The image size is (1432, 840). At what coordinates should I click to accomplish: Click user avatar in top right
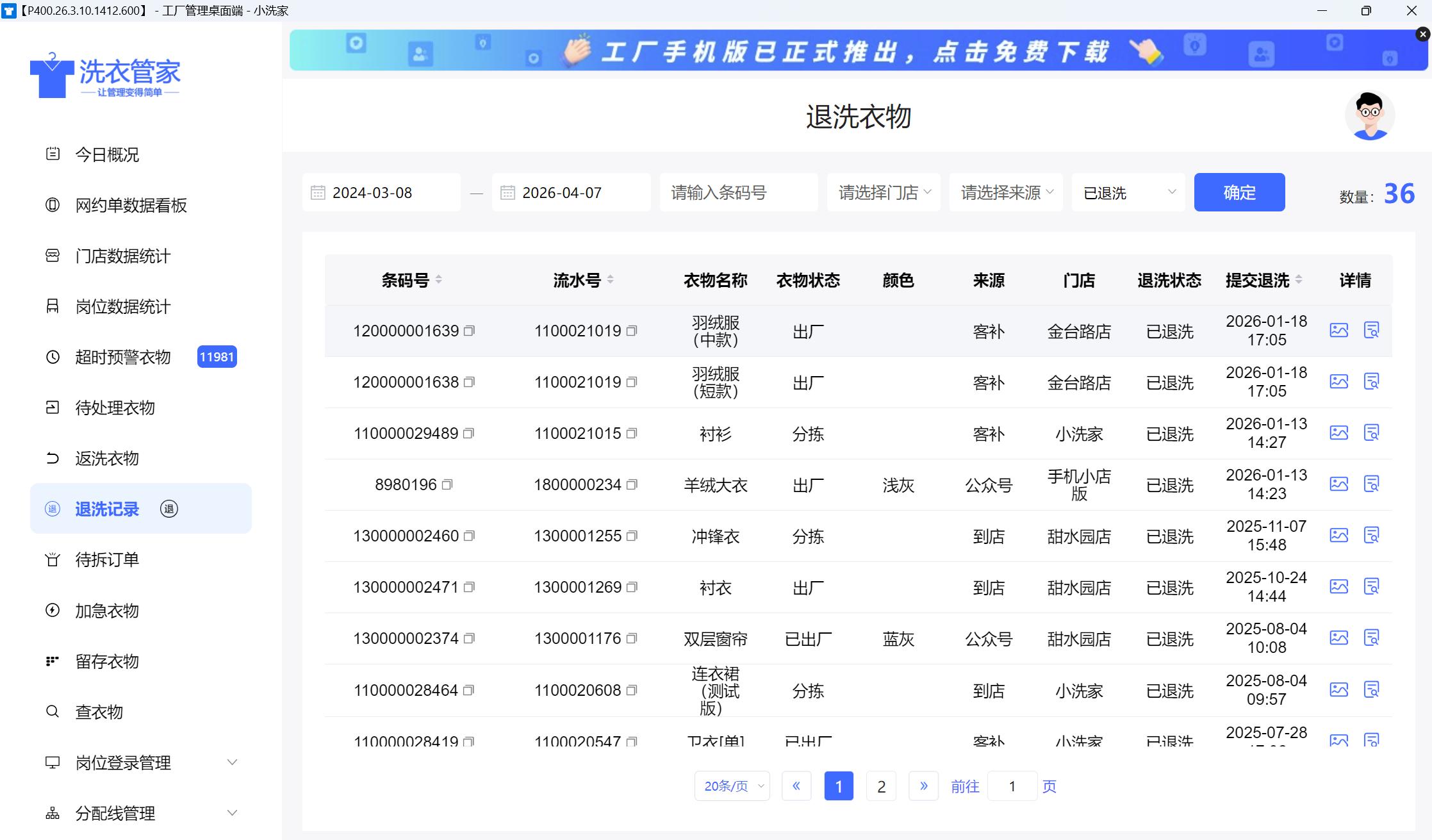[1369, 115]
